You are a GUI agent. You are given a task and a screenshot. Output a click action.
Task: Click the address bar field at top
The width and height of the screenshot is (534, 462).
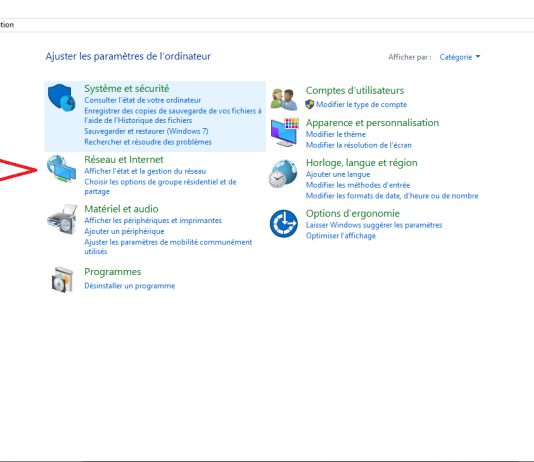coord(267,25)
